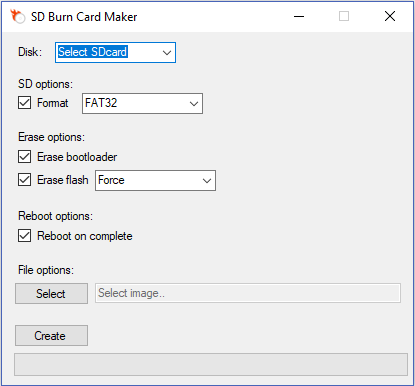Close the SD Burn Card Maker window
Viewport: 415px width, 386px height.
[x=390, y=16]
